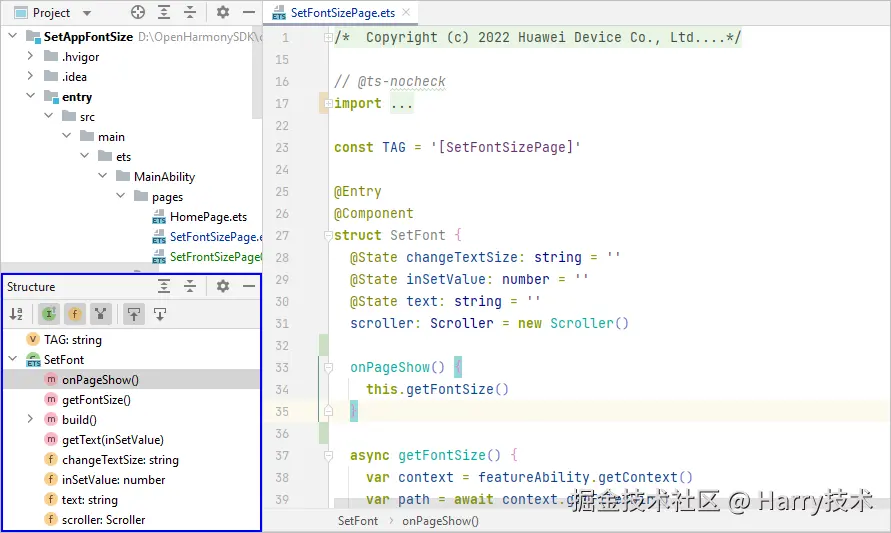Collapse the SetAppFontSize project root
Viewport: 891px width, 533px height.
coord(13,36)
